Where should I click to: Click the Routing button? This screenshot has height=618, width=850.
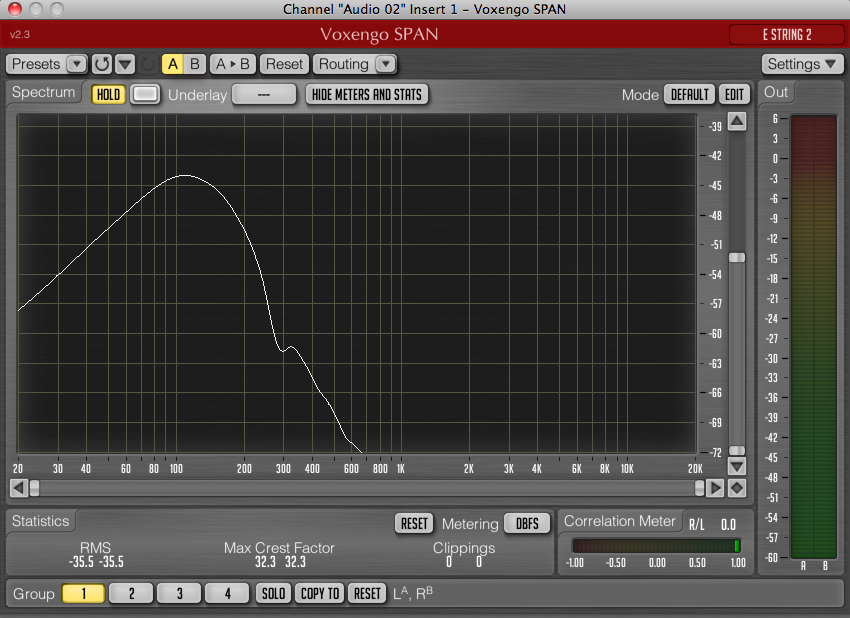coord(344,64)
